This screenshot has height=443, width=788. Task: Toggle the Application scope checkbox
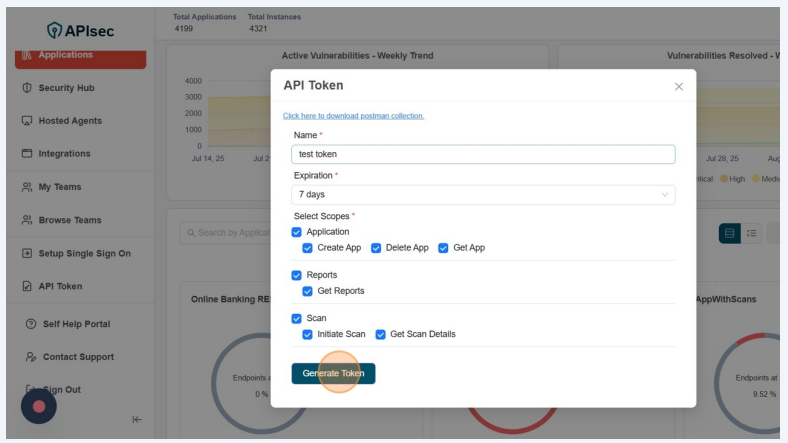point(297,232)
